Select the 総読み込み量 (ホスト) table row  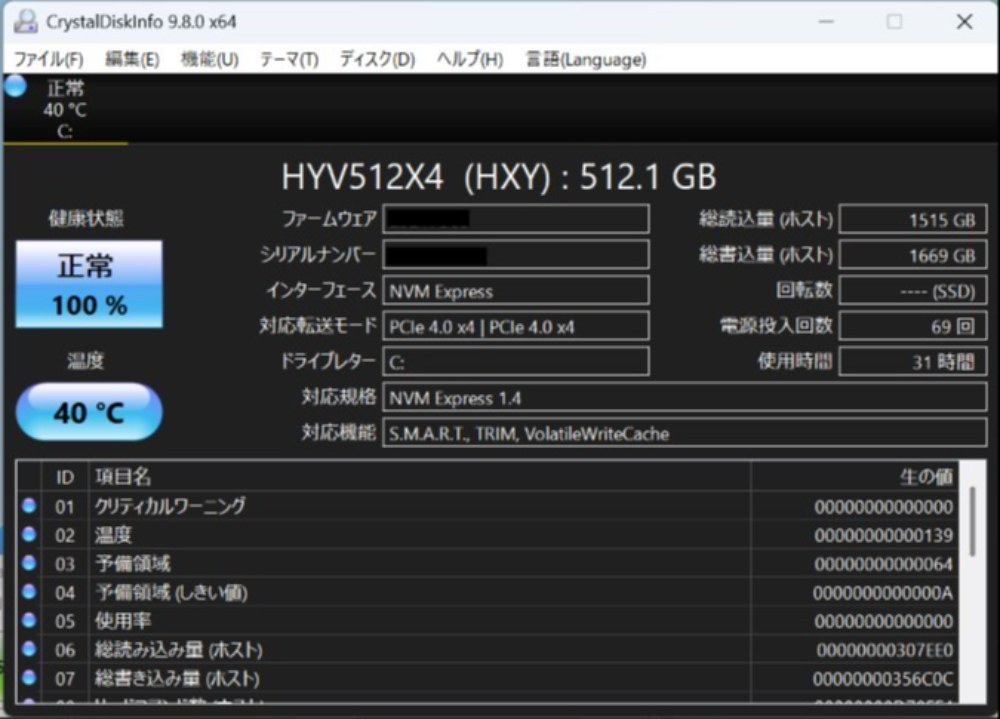[487, 649]
